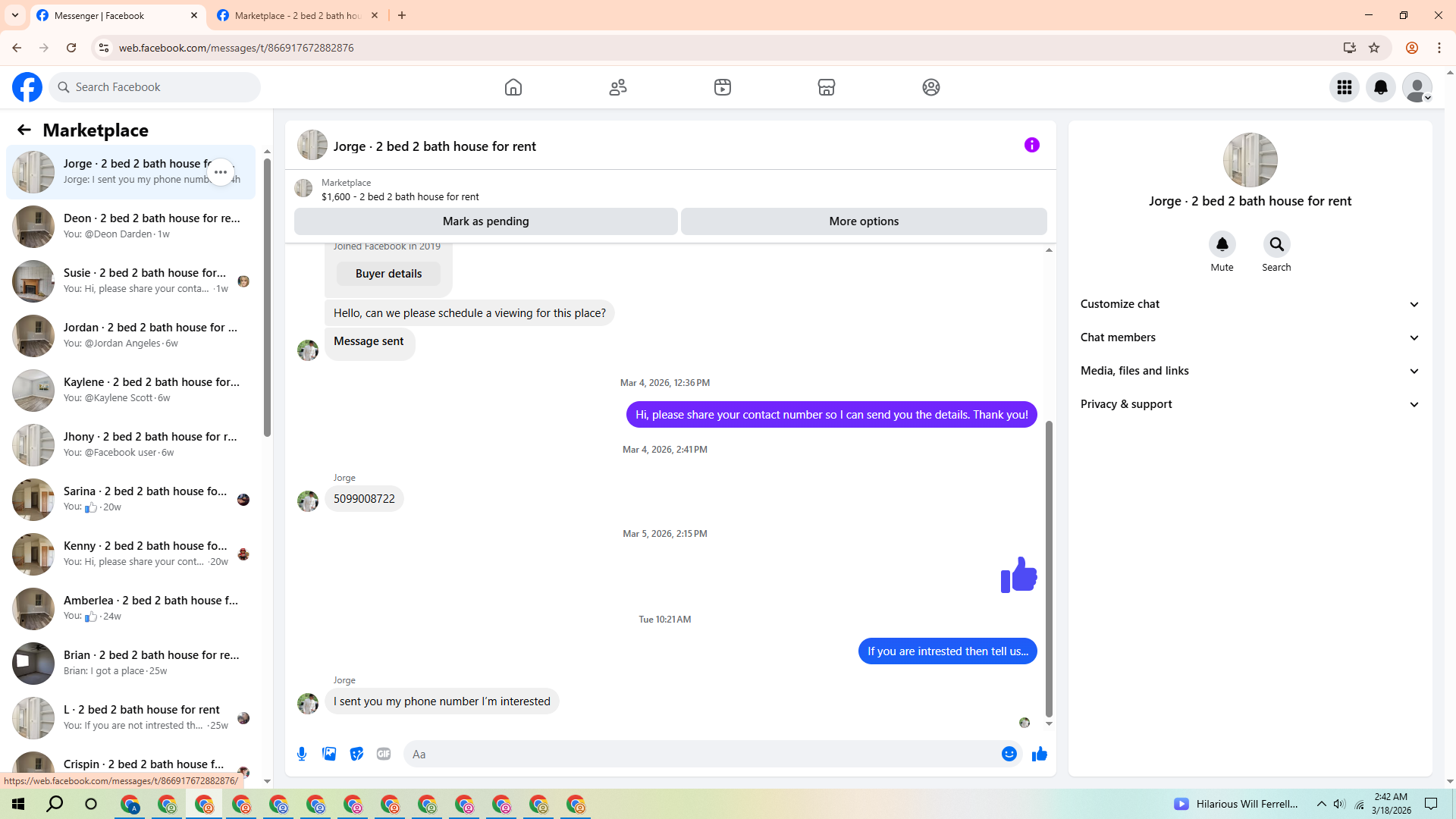The image size is (1456, 819).
Task: Open the volume control in system tray
Action: [x=1339, y=804]
